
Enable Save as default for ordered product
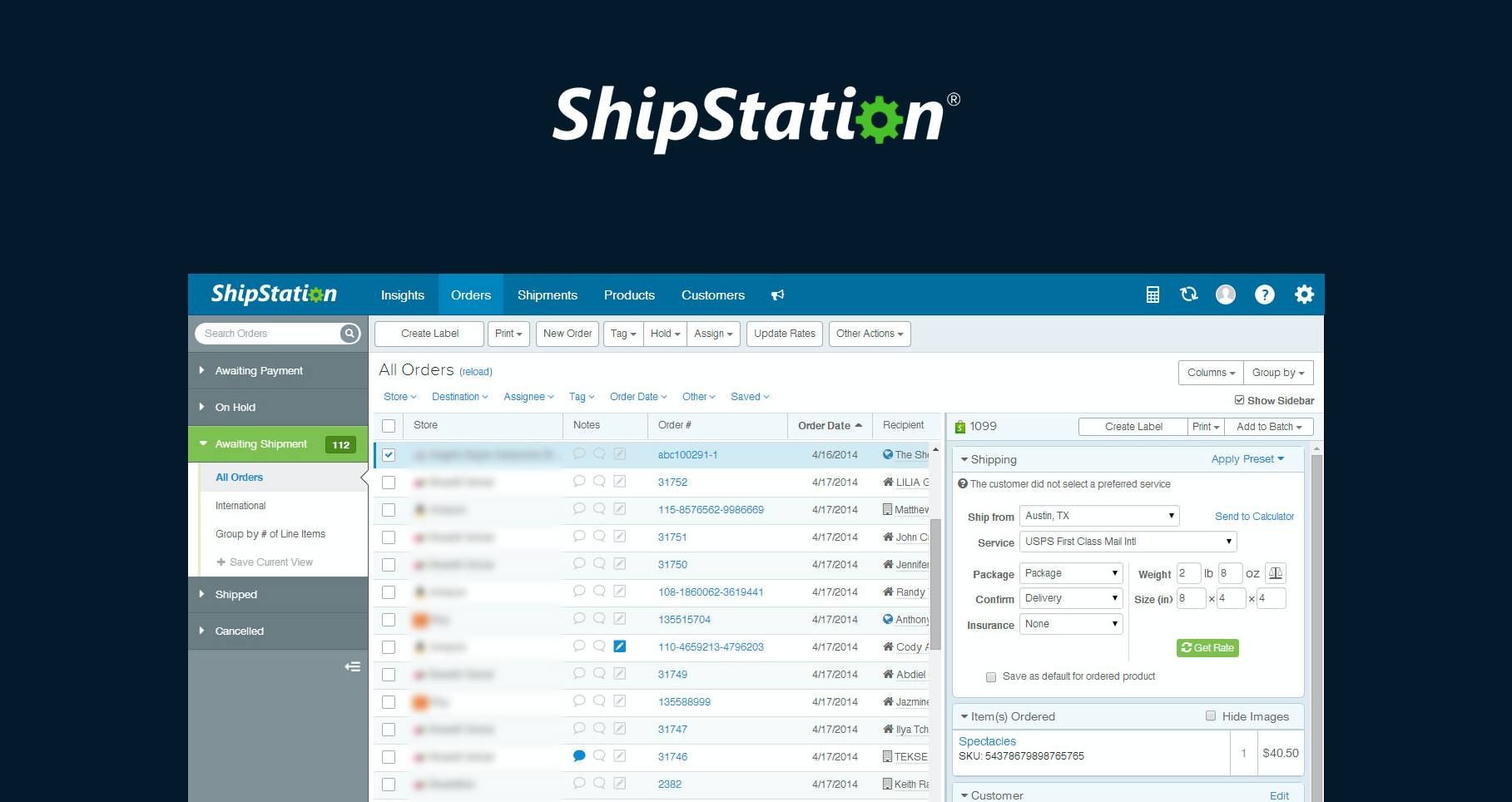(991, 676)
